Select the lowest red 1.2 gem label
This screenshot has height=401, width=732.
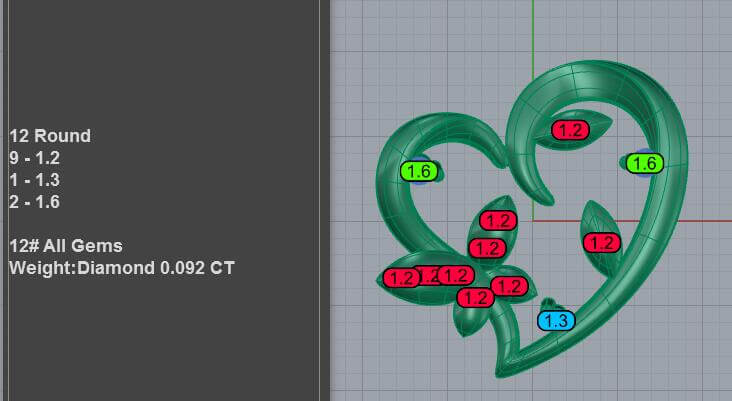point(475,297)
